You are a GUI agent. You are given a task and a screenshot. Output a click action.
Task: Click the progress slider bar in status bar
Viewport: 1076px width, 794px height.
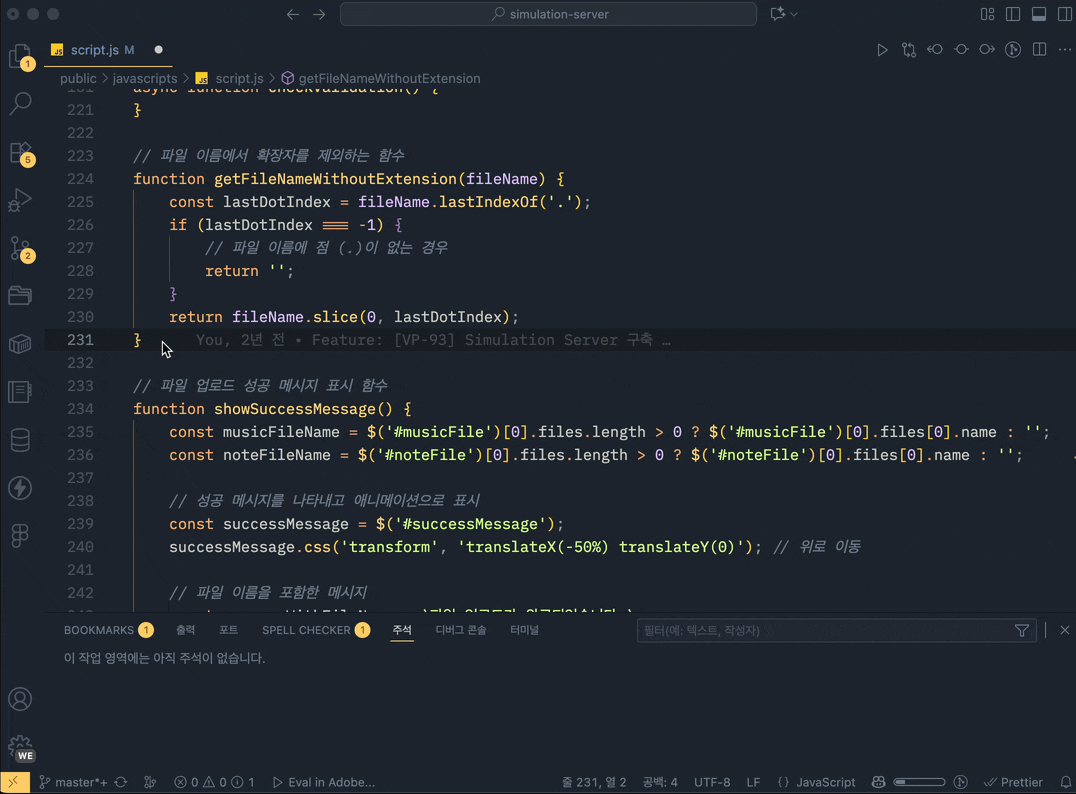coord(919,782)
